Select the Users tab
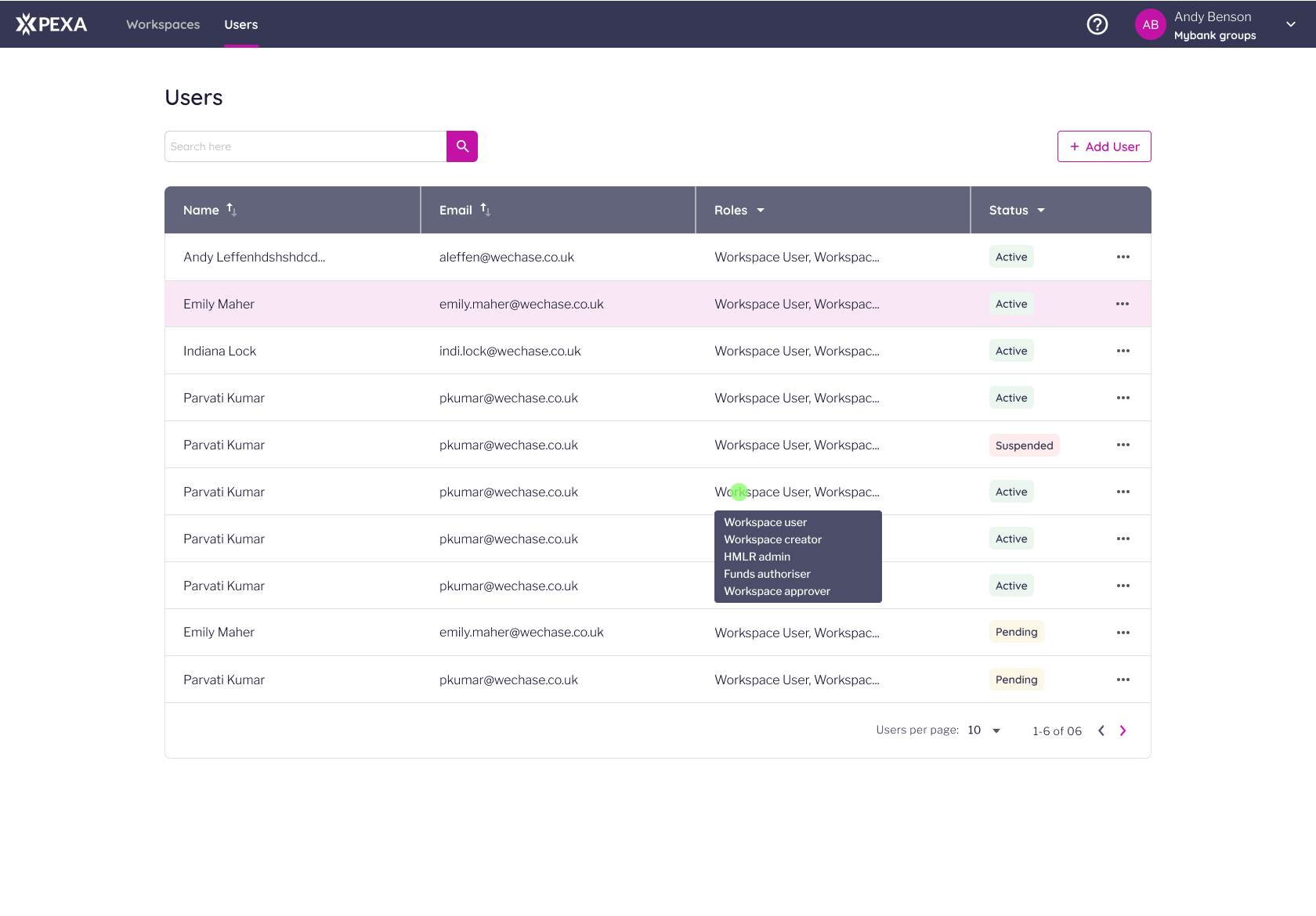Image resolution: width=1316 pixels, height=916 pixels. (240, 24)
